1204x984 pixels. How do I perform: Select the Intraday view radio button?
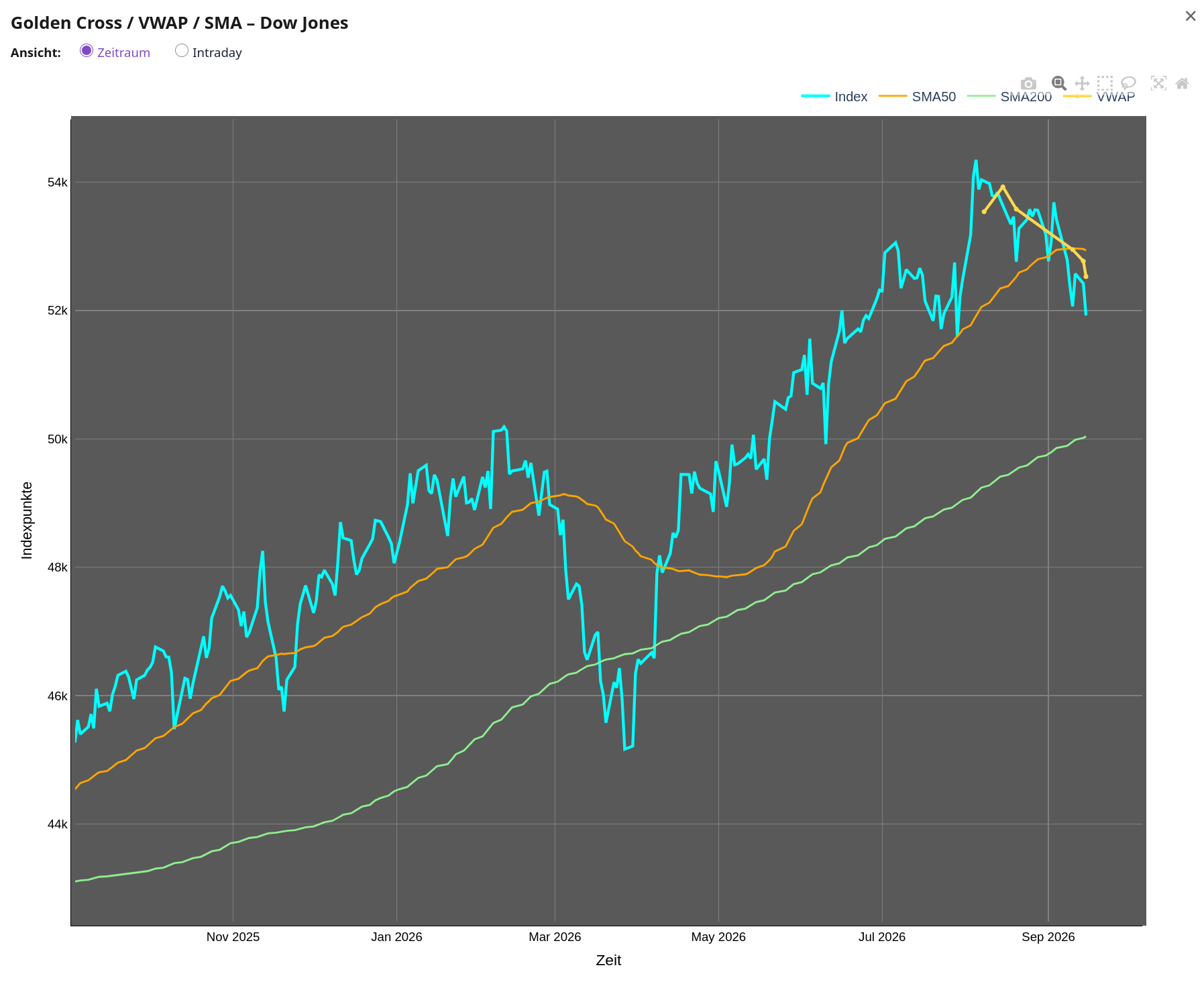click(182, 51)
